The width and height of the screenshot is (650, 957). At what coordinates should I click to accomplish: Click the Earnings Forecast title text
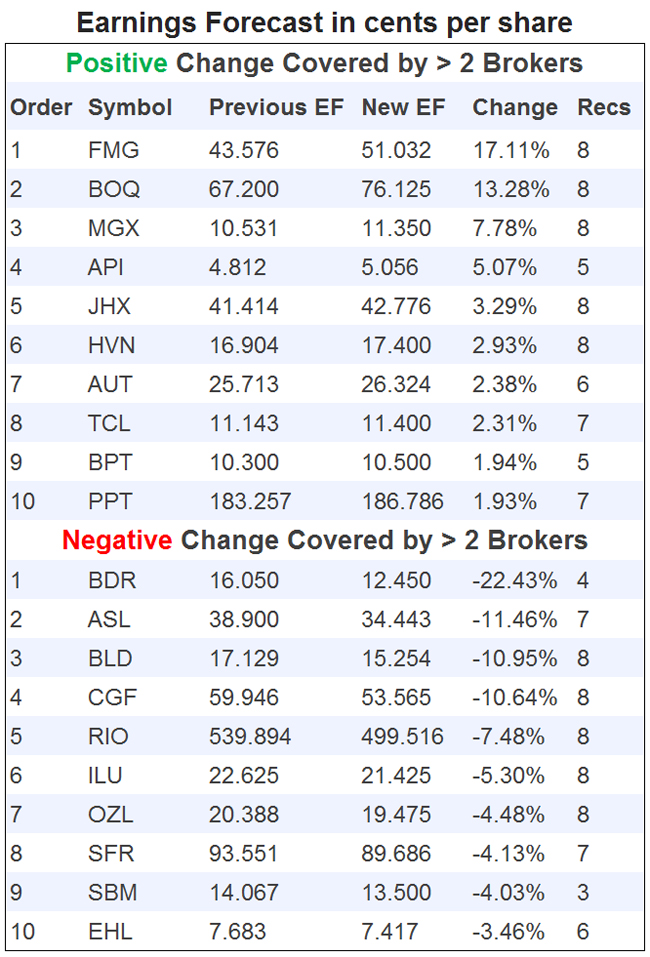coord(325,22)
